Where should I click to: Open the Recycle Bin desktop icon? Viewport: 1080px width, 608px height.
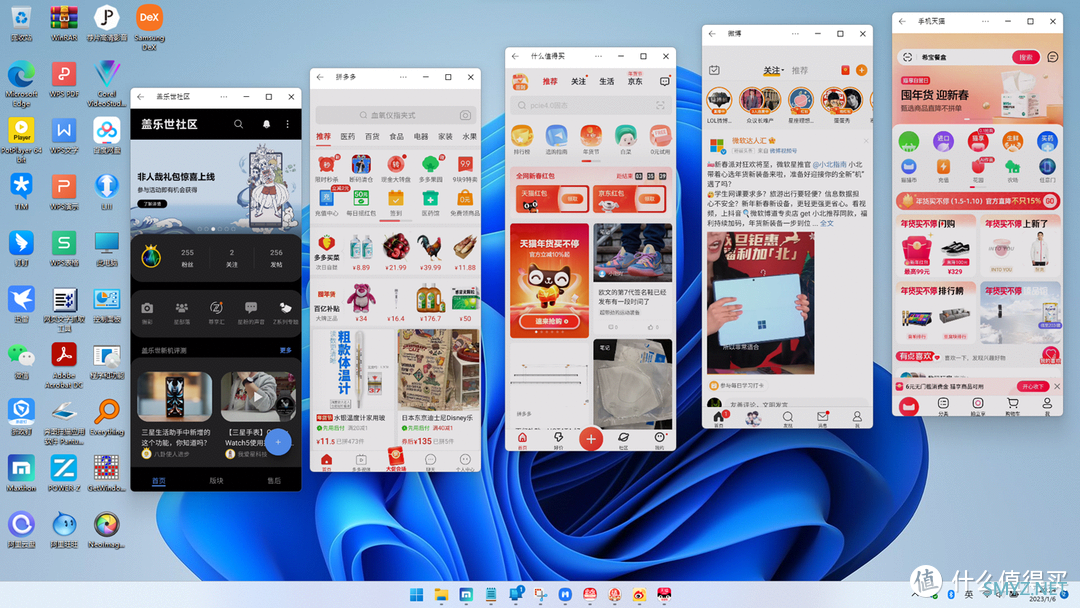point(21,23)
